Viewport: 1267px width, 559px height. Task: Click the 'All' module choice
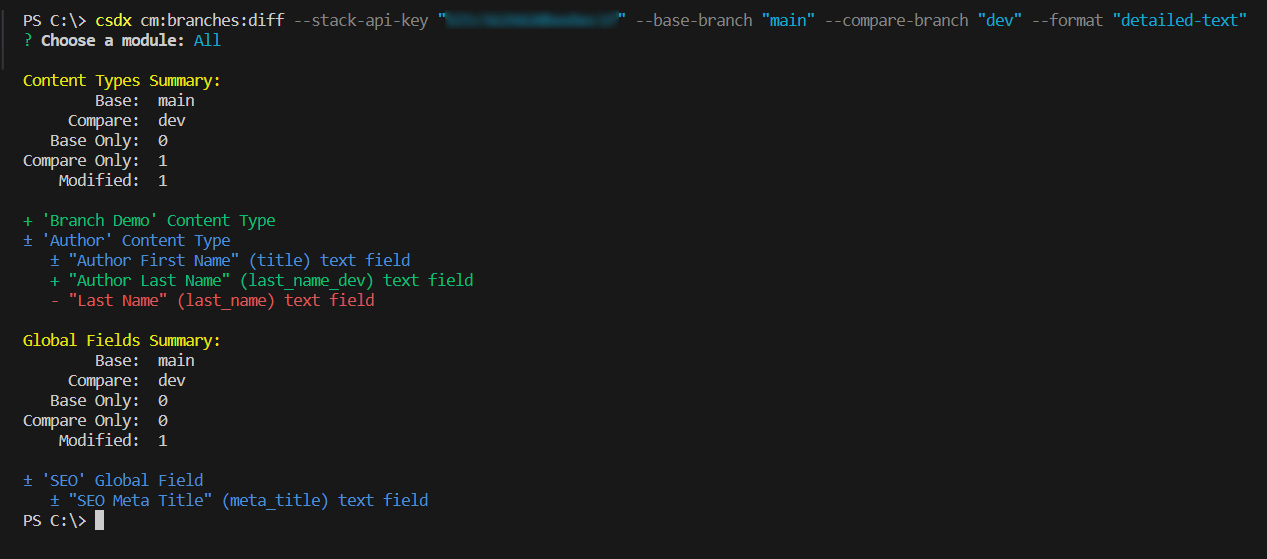point(207,40)
